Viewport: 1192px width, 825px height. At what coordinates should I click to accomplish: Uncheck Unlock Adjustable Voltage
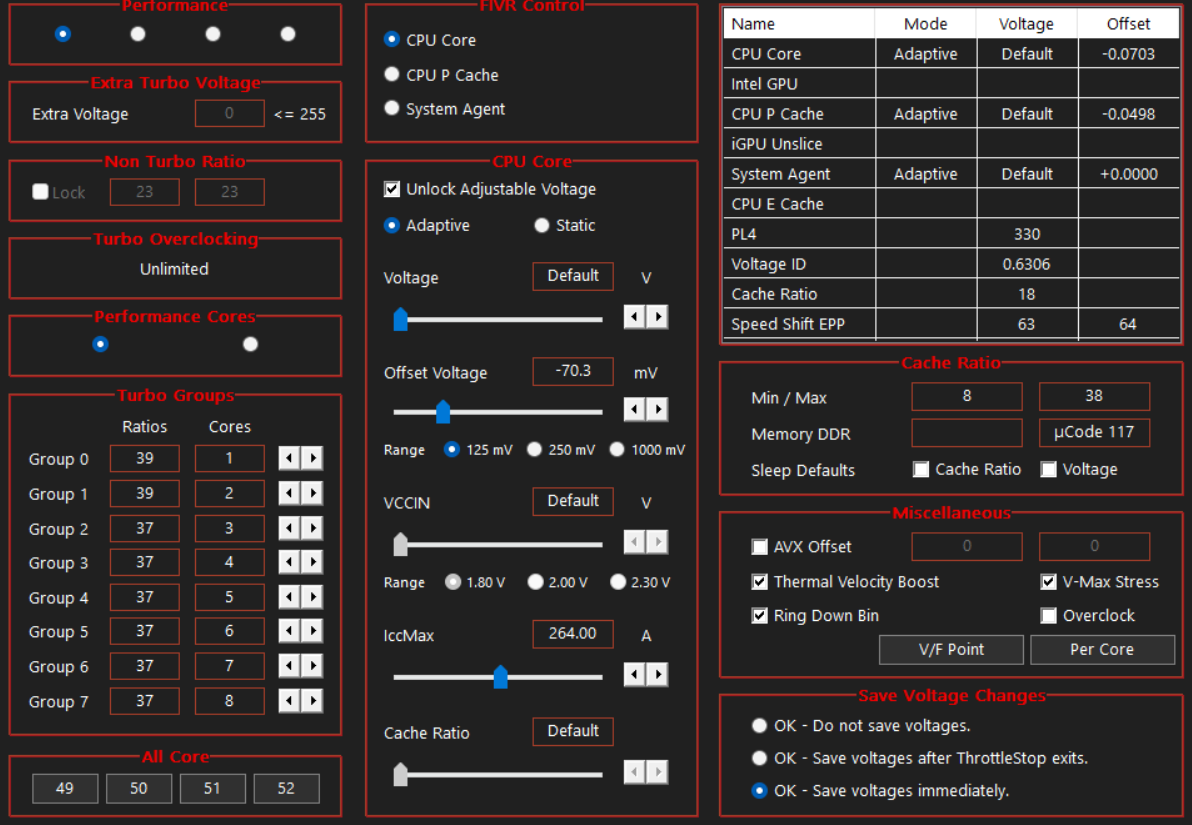(x=392, y=189)
